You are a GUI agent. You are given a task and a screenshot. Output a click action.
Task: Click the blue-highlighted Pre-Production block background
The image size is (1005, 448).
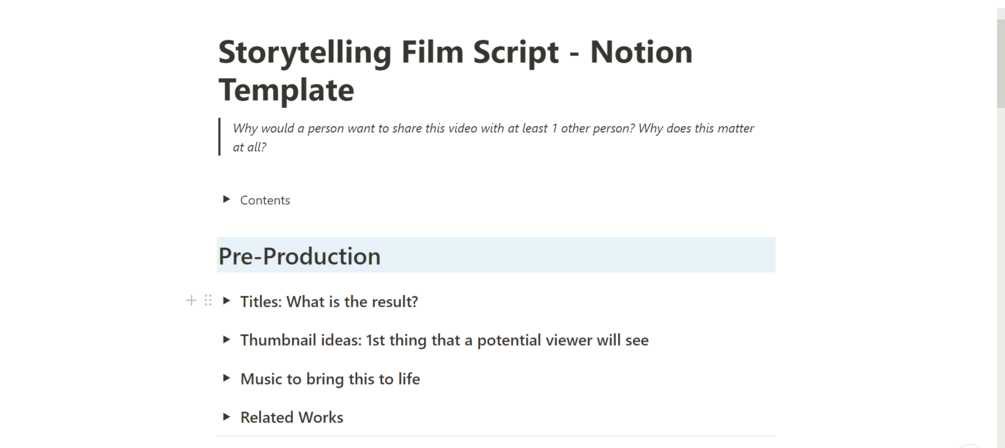(x=600, y=255)
